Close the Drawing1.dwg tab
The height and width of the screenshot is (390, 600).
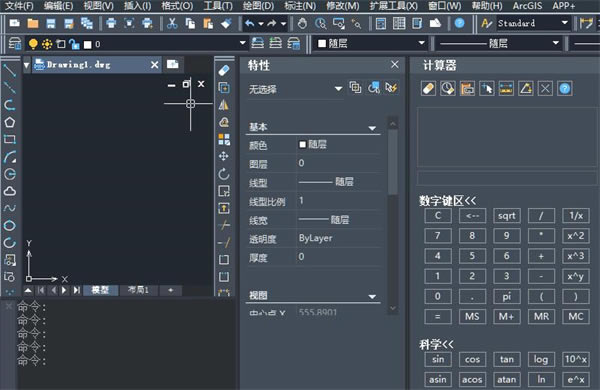[154, 65]
